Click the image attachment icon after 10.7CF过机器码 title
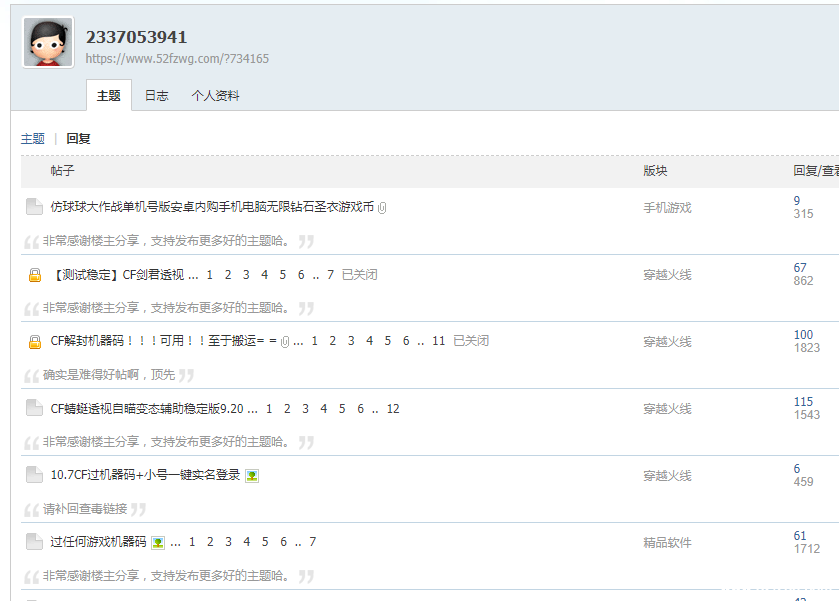 251,475
